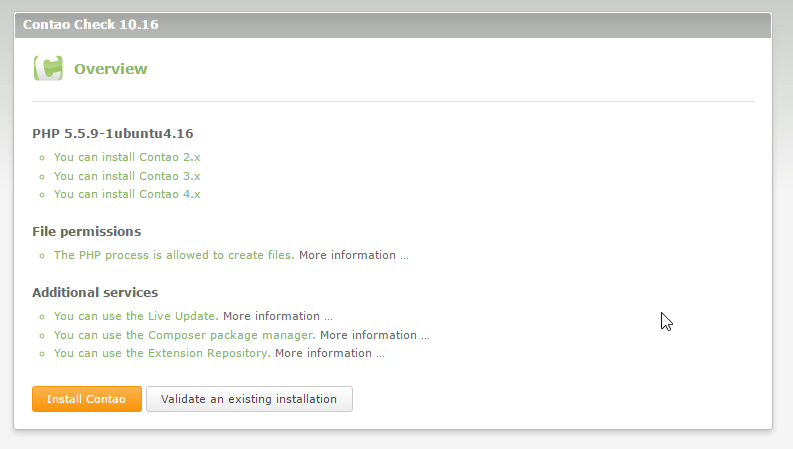Click the Contao logo icon beside Overview

[48, 69]
